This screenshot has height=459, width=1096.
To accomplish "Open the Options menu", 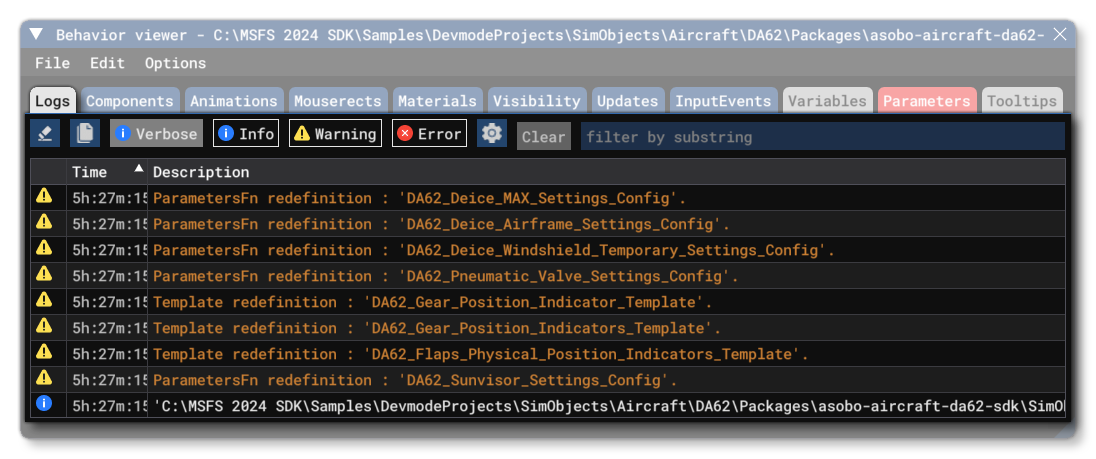I will pyautogui.click(x=175, y=63).
